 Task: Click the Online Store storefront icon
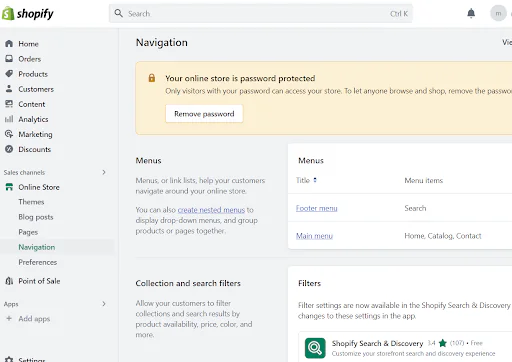coord(9,187)
